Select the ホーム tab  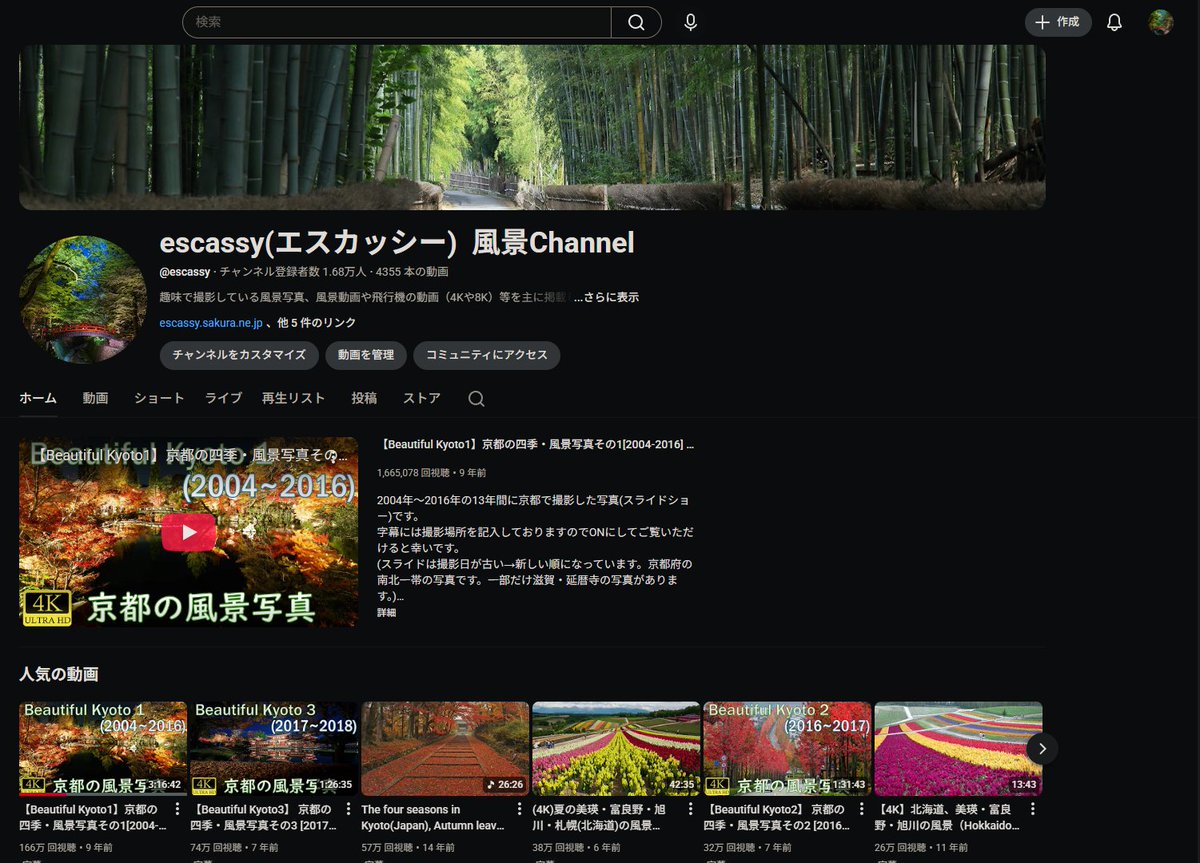[x=38, y=398]
